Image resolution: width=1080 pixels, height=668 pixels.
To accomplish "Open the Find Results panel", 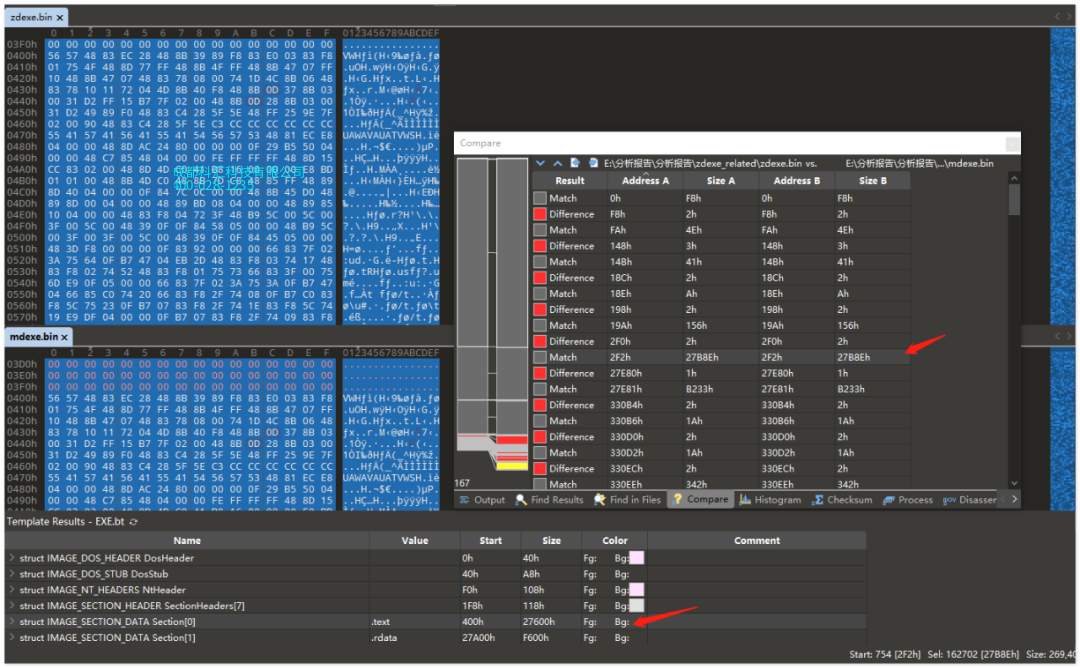I will point(550,500).
